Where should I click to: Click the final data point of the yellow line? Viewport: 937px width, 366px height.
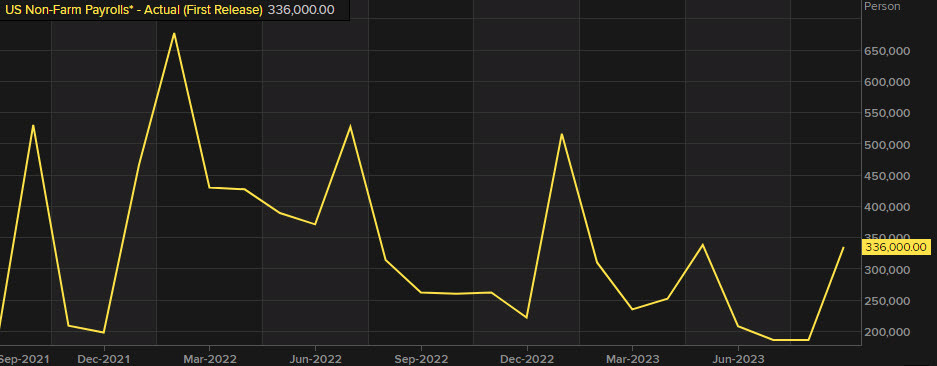tap(843, 247)
